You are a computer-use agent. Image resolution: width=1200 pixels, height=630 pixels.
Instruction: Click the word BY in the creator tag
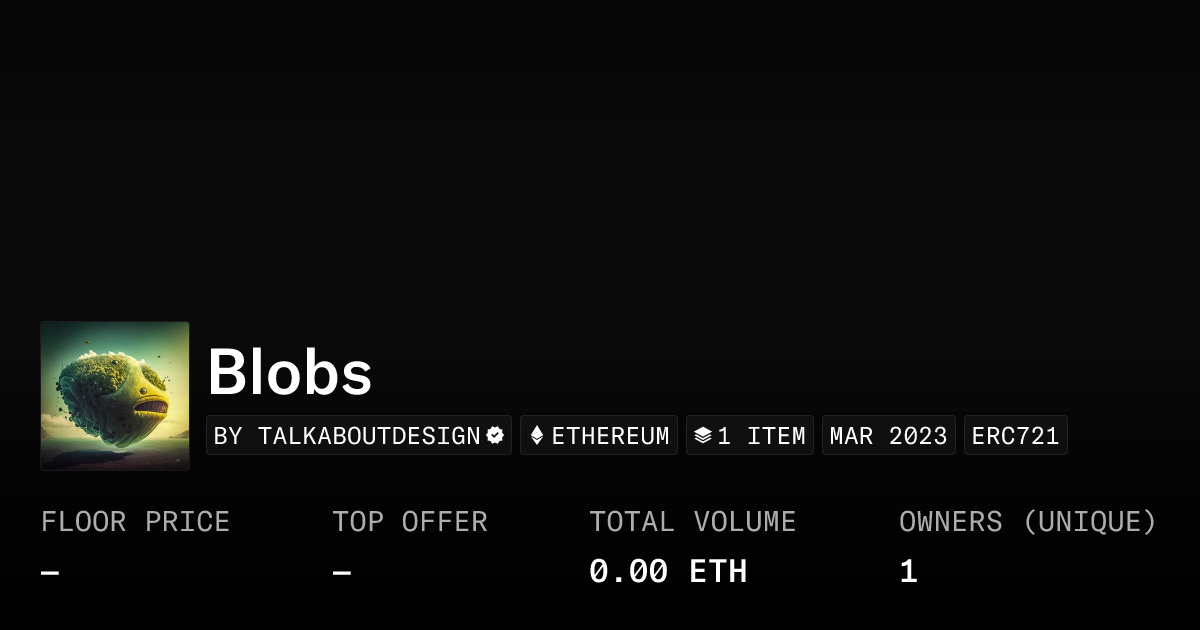[x=228, y=436]
